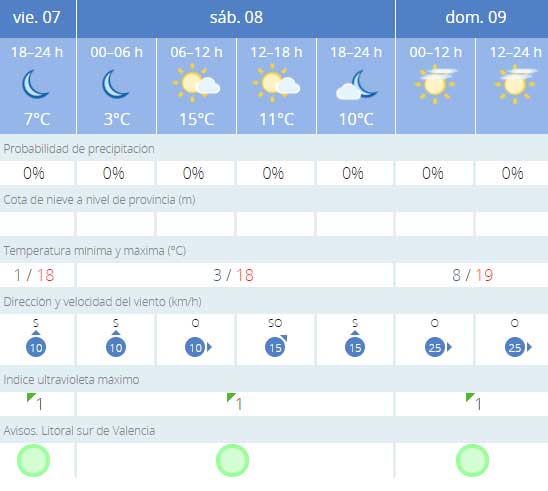
Task: Click the hazy sun icon for dom. 12–24 h
Action: click(516, 84)
